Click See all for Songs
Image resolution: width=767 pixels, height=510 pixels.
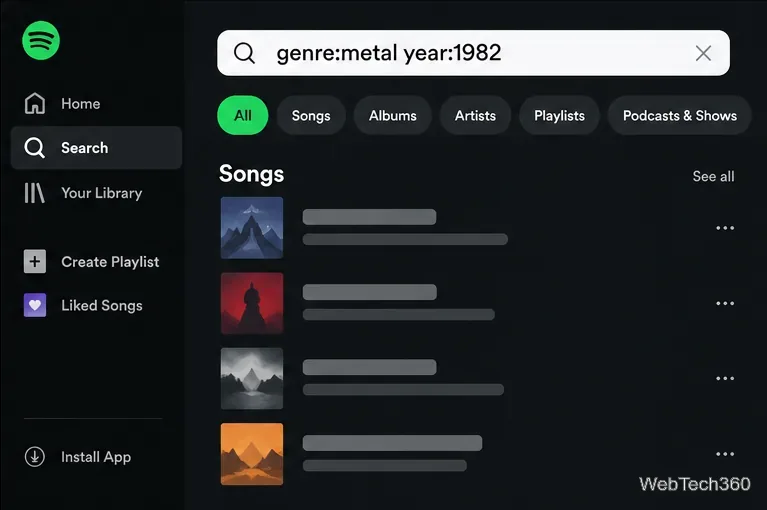[x=713, y=177]
